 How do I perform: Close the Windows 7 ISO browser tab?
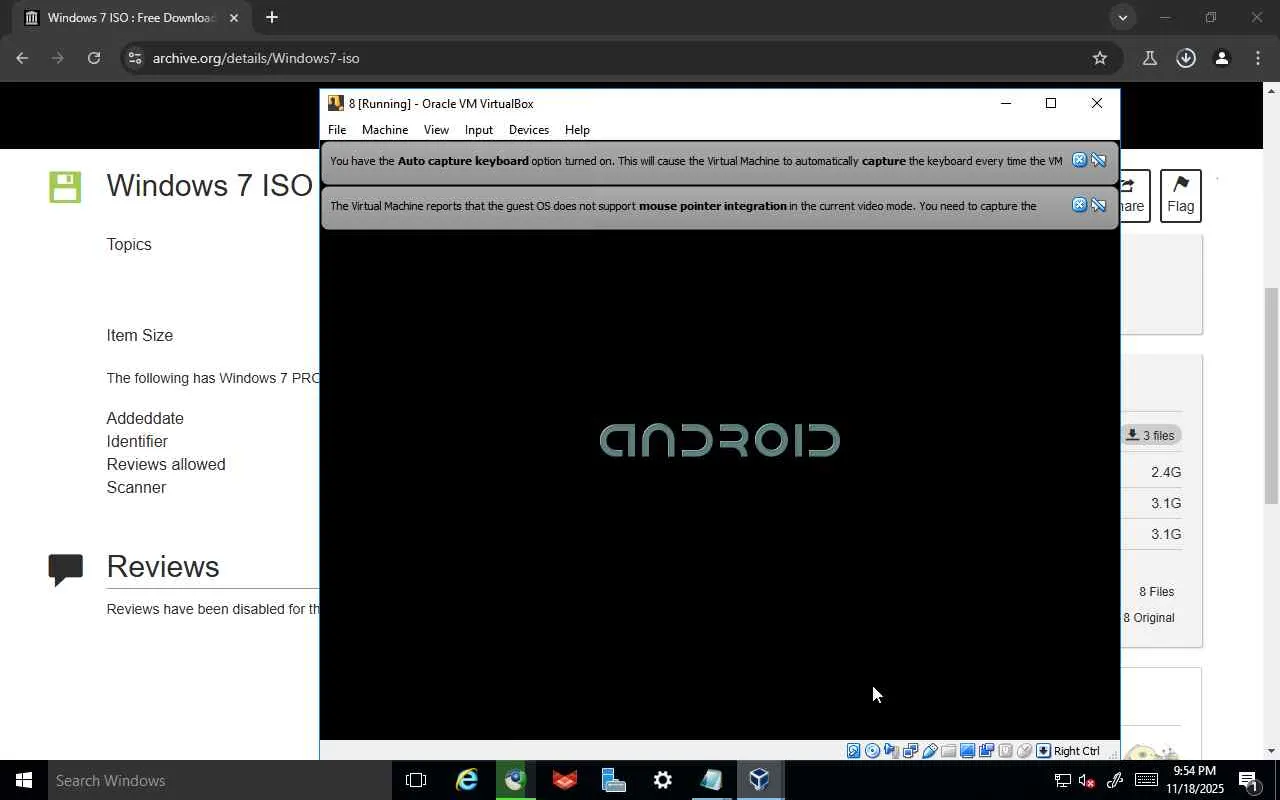click(234, 17)
